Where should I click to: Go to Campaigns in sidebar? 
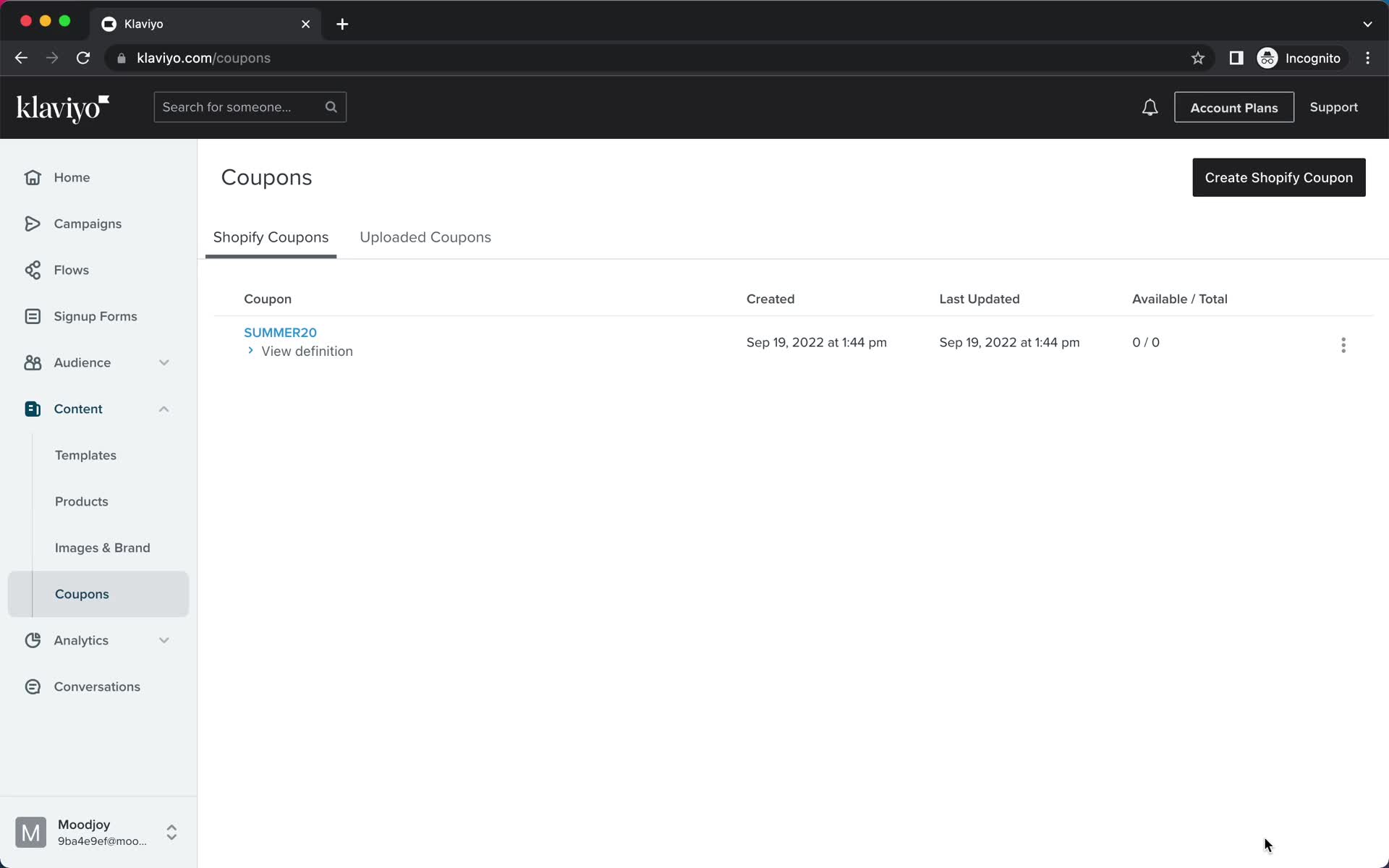pos(88,224)
